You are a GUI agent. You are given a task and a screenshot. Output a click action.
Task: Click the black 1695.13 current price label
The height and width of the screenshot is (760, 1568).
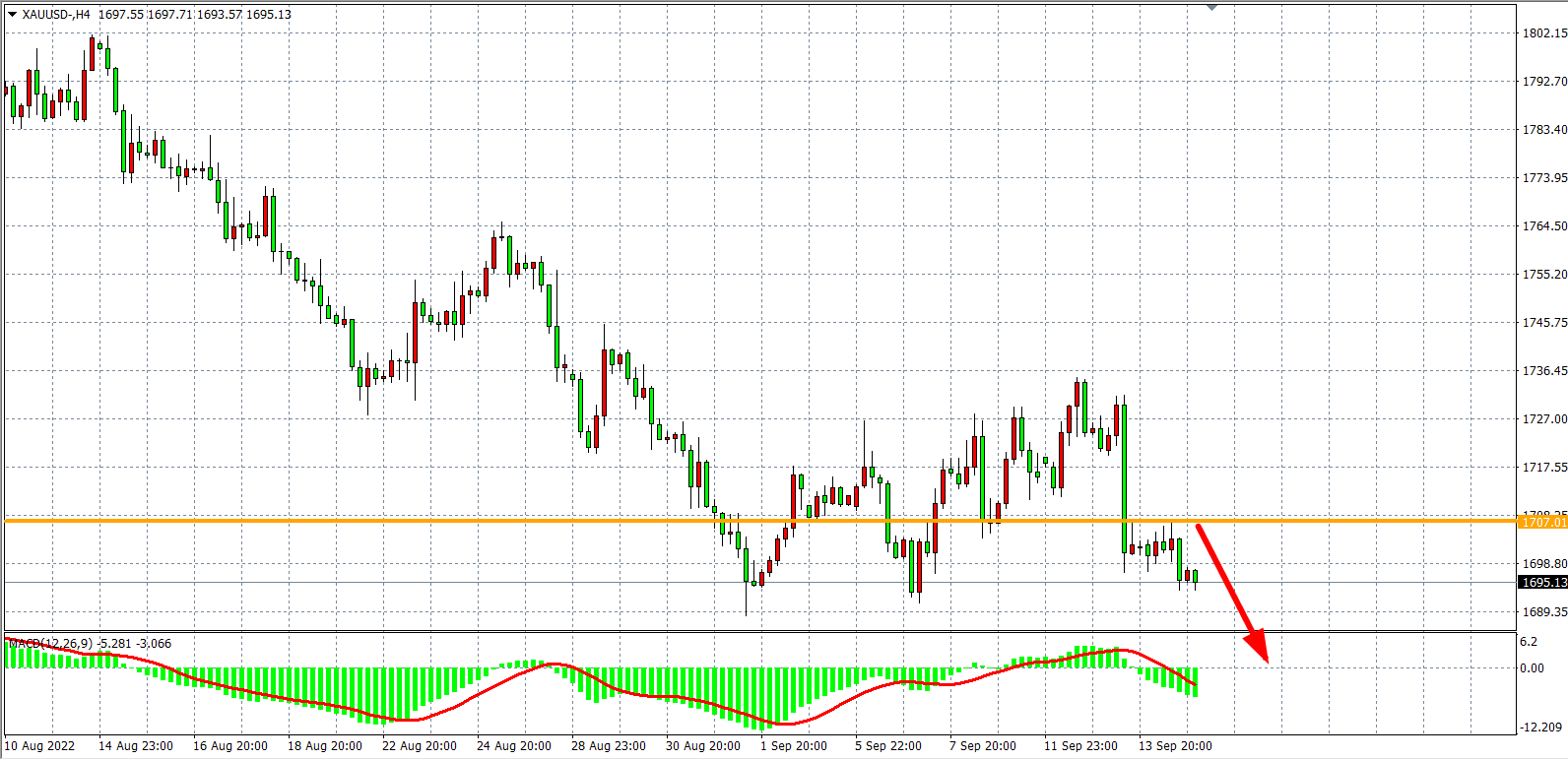(1542, 583)
